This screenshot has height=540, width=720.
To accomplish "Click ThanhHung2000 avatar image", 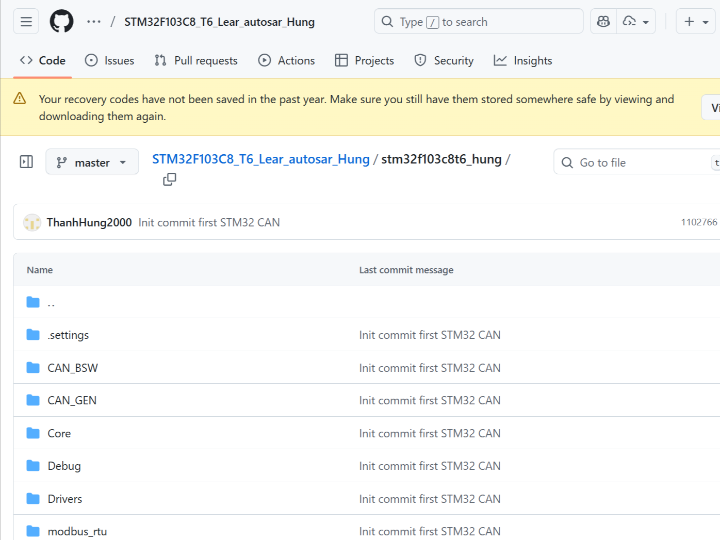I will point(32,222).
